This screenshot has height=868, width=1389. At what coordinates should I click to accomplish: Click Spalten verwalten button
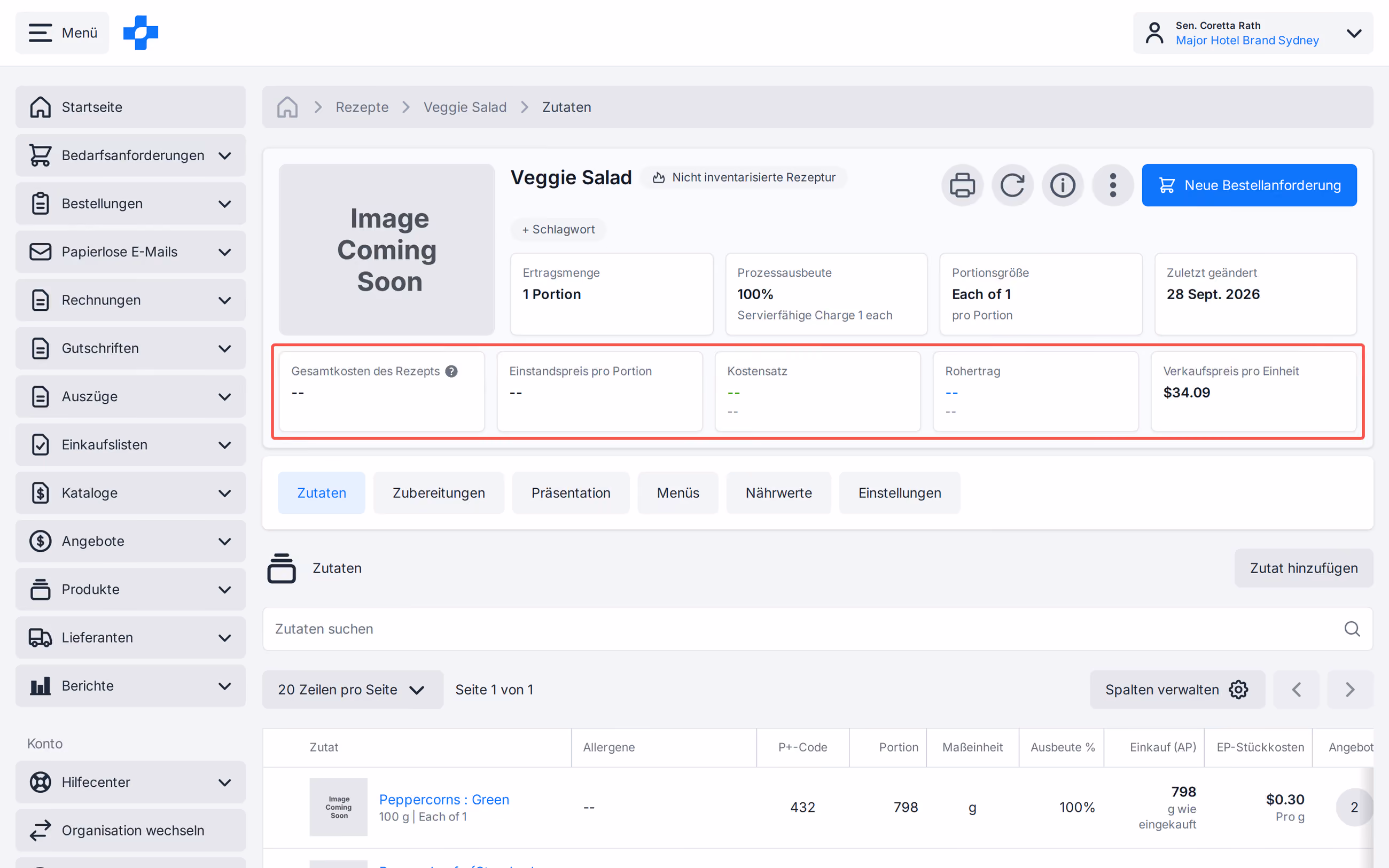(1176, 690)
